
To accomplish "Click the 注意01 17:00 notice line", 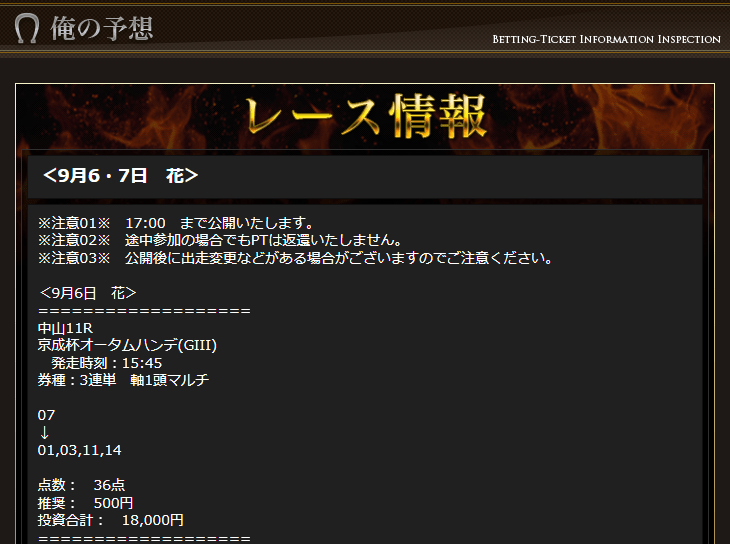I will point(176,223).
